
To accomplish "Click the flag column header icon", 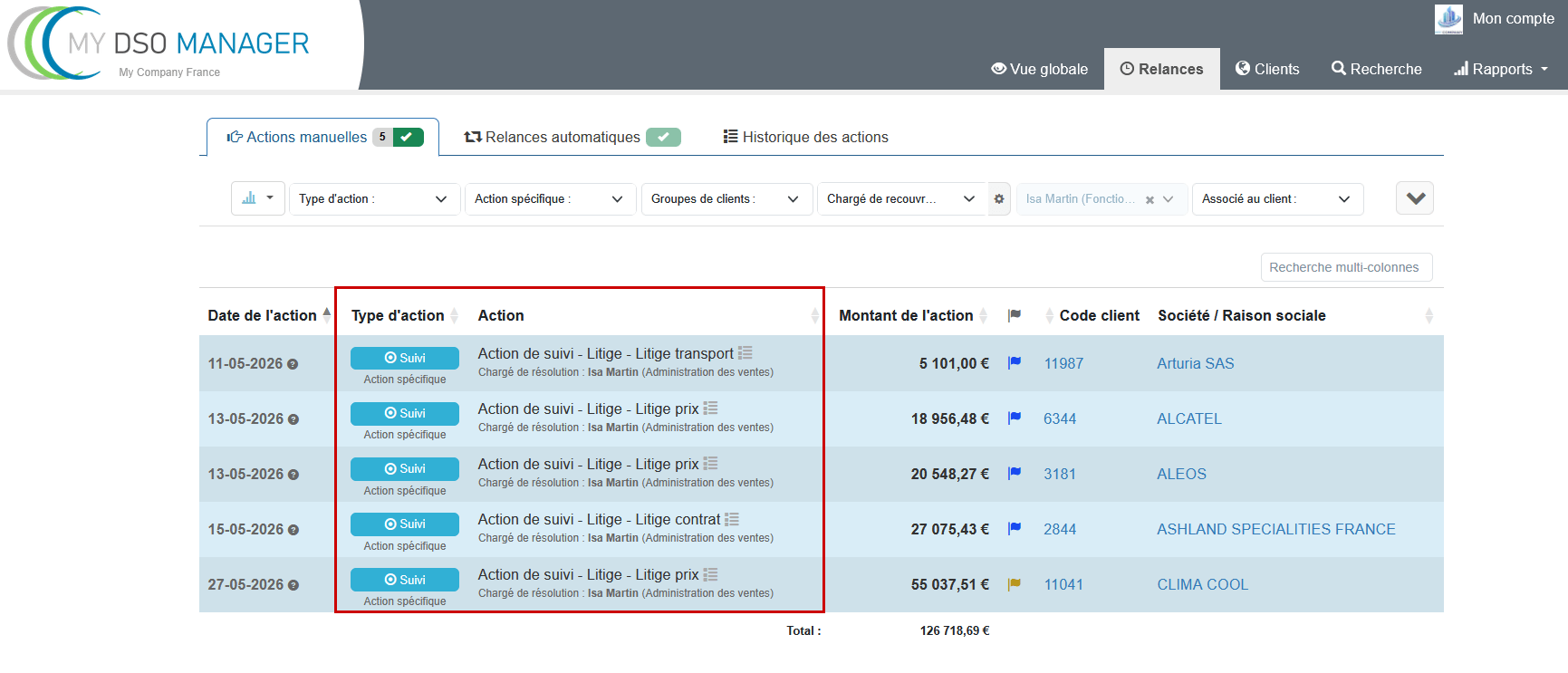I will 1015,315.
